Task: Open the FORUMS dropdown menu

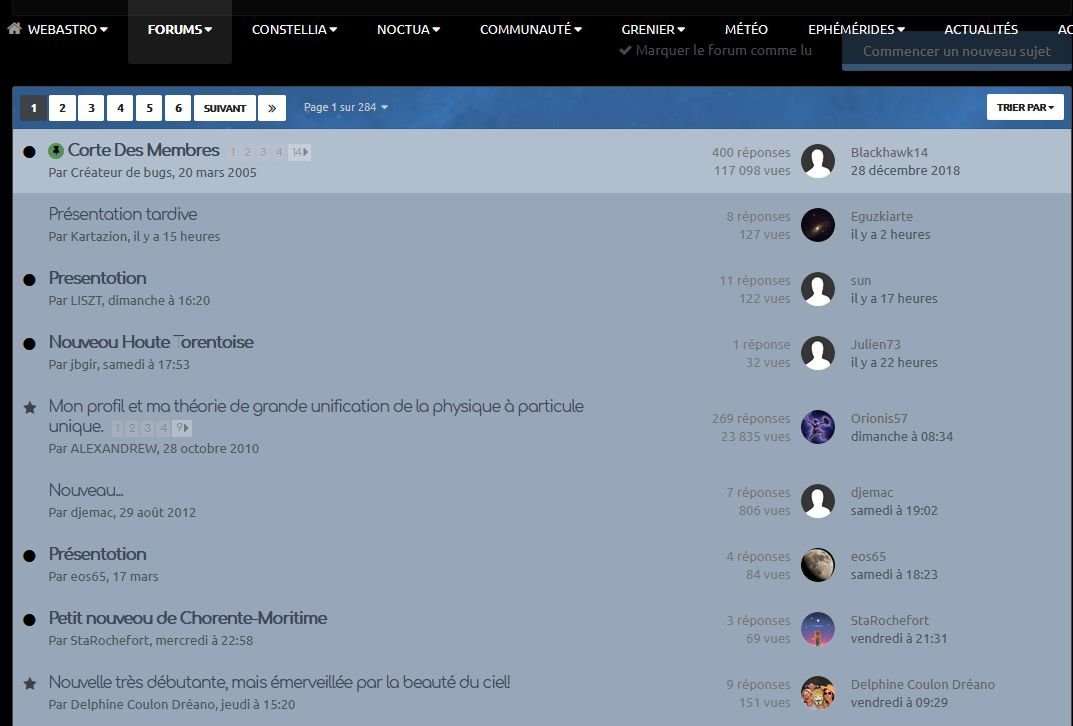Action: [180, 29]
